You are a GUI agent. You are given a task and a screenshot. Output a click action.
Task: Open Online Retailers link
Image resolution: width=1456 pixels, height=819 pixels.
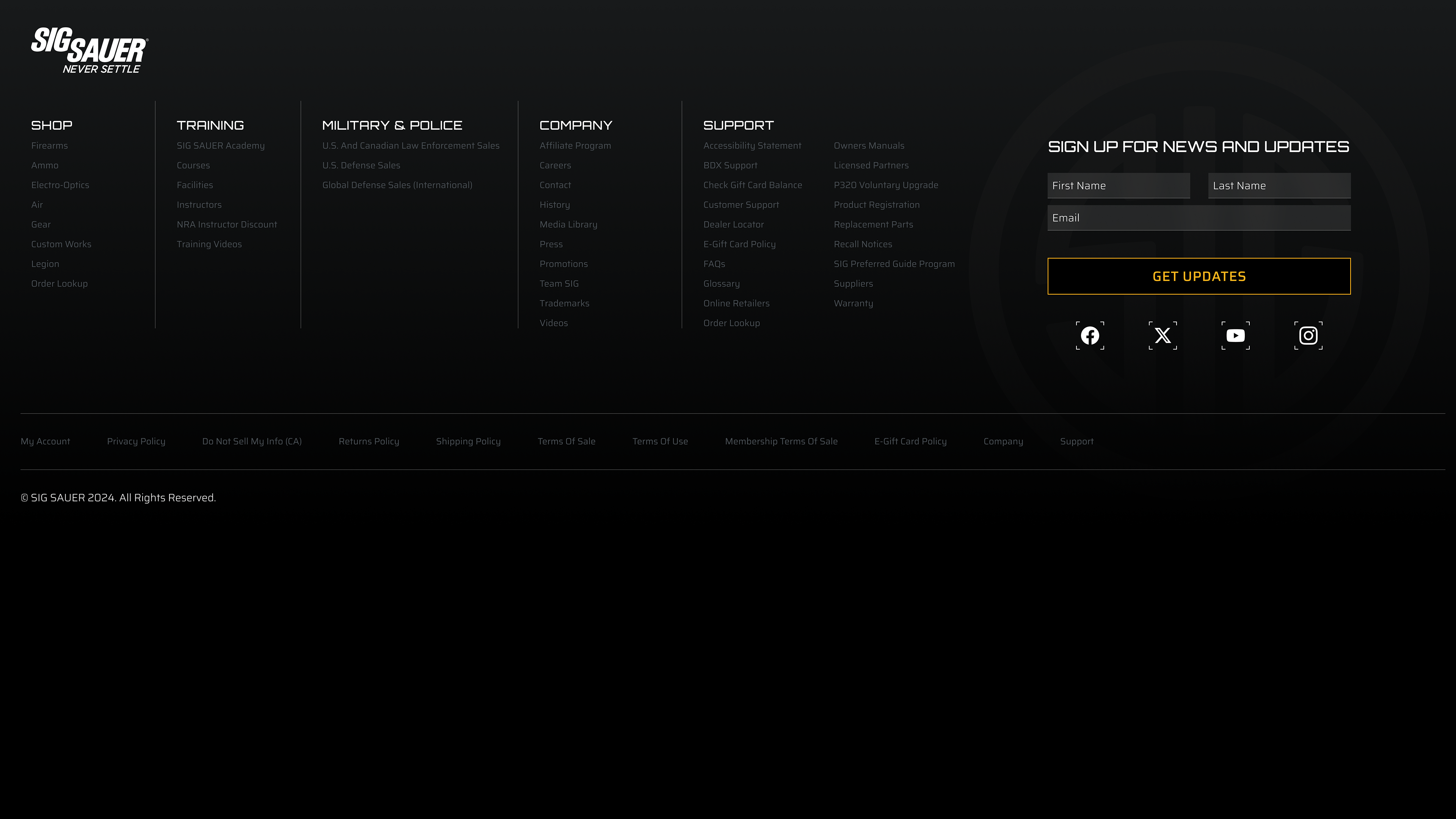coord(736,303)
